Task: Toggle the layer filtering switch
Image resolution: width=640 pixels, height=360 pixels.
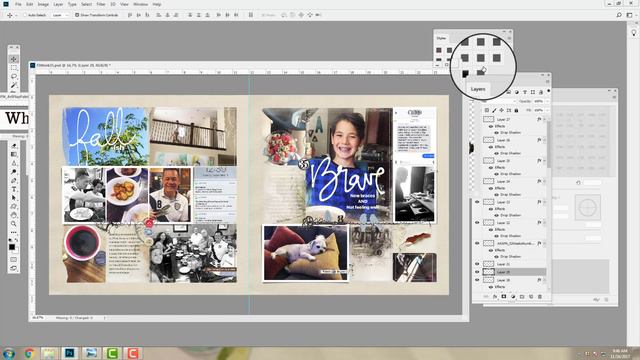Action: (x=549, y=91)
